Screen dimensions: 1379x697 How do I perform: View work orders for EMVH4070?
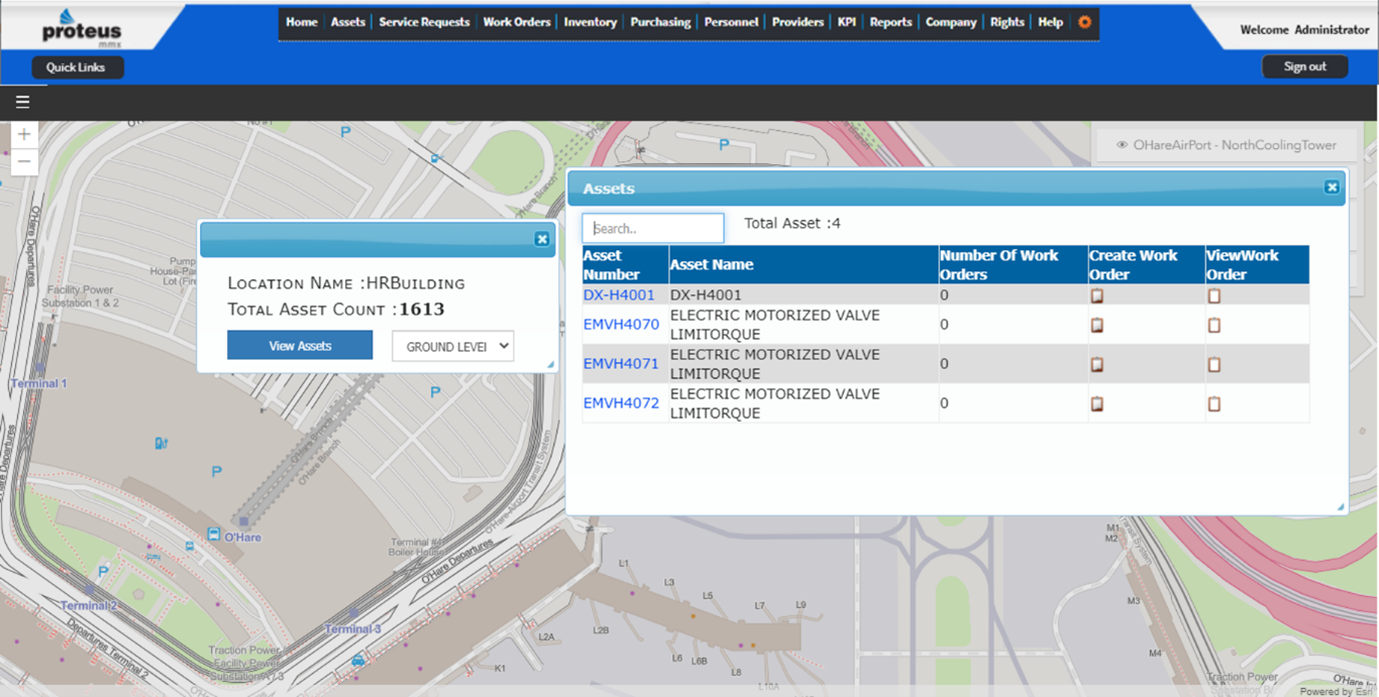click(1214, 325)
